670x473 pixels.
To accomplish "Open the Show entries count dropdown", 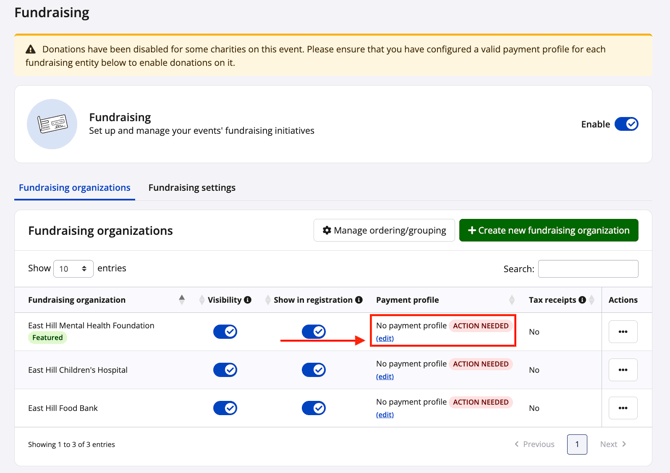I will pos(73,269).
